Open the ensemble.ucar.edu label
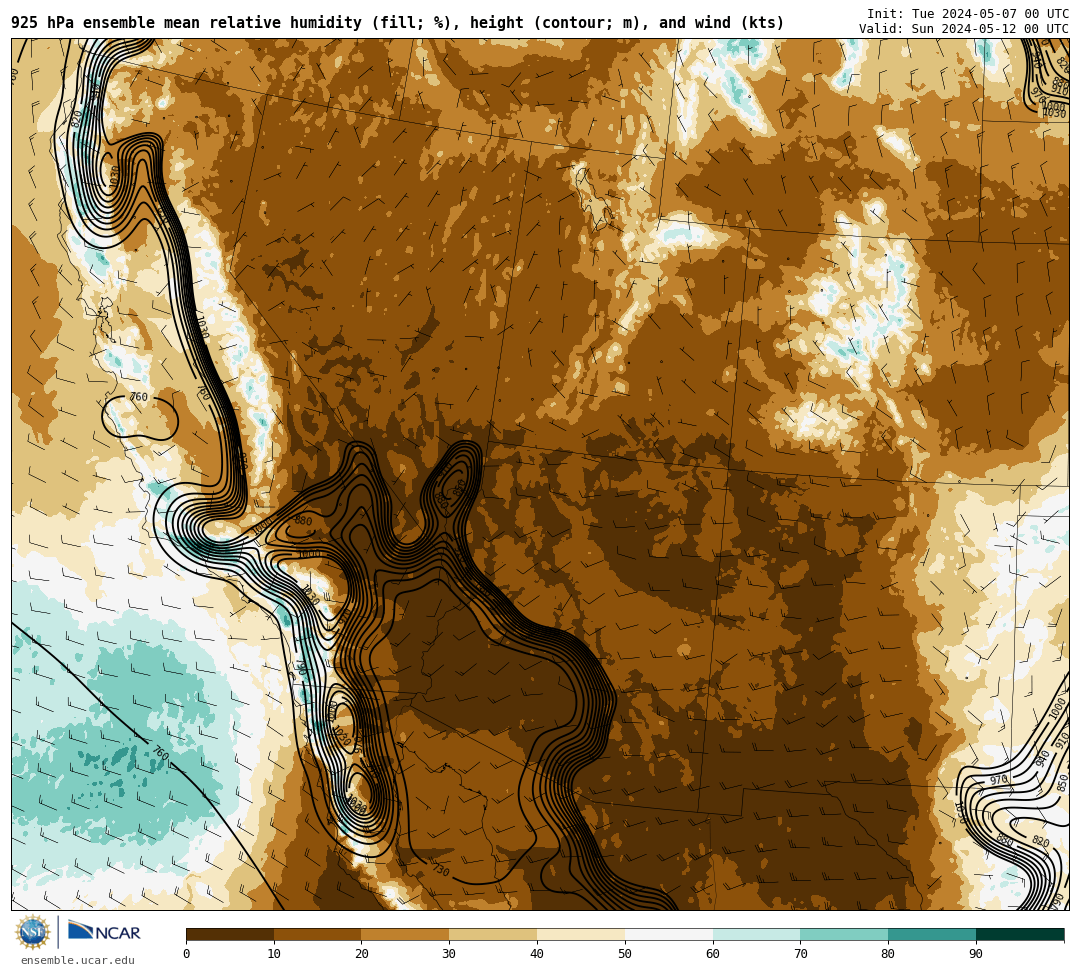The image size is (1080, 973). [78, 960]
